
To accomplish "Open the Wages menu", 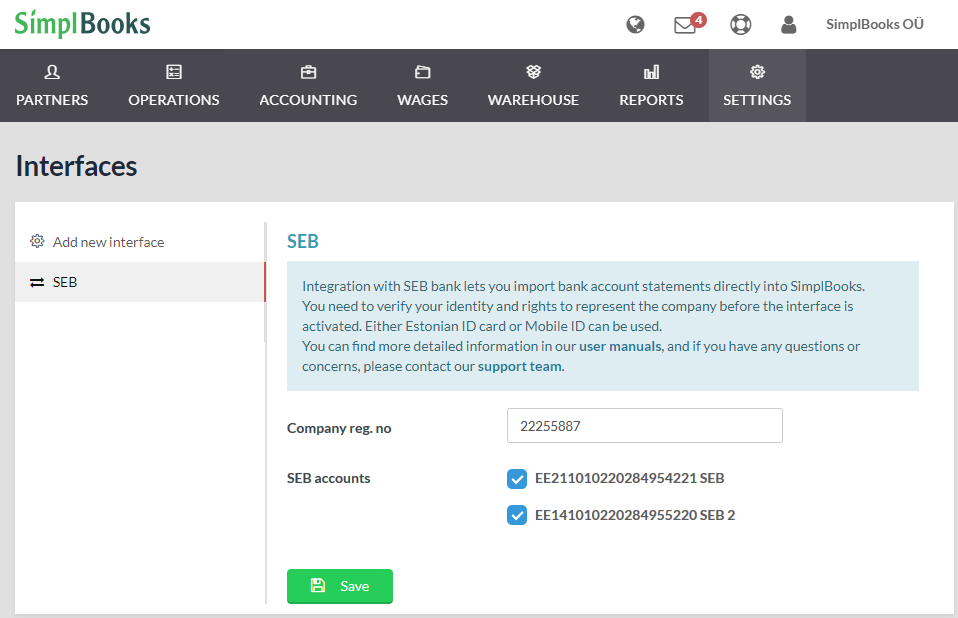I will coord(422,85).
